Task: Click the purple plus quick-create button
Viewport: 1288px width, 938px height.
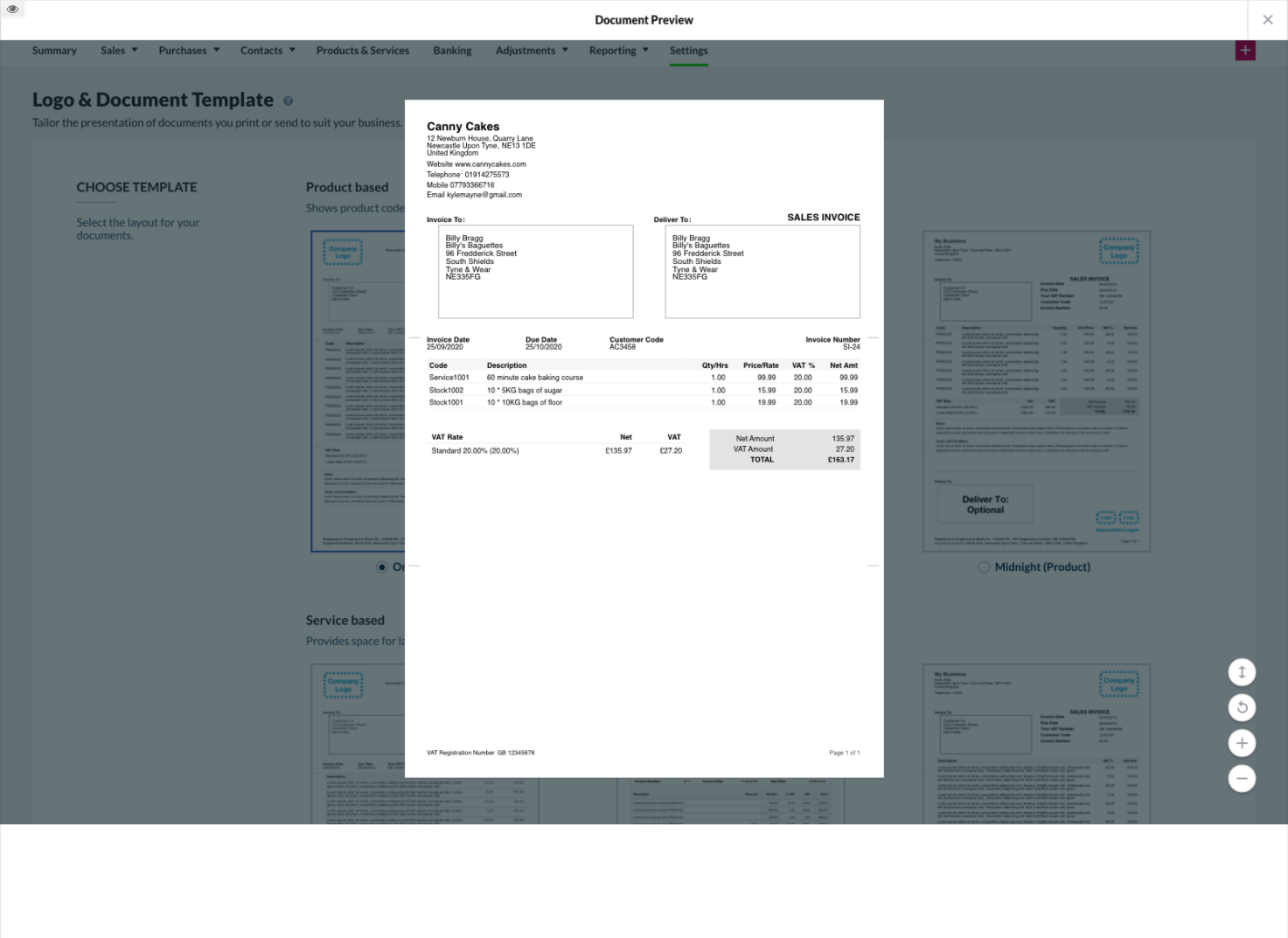Action: coord(1245,51)
